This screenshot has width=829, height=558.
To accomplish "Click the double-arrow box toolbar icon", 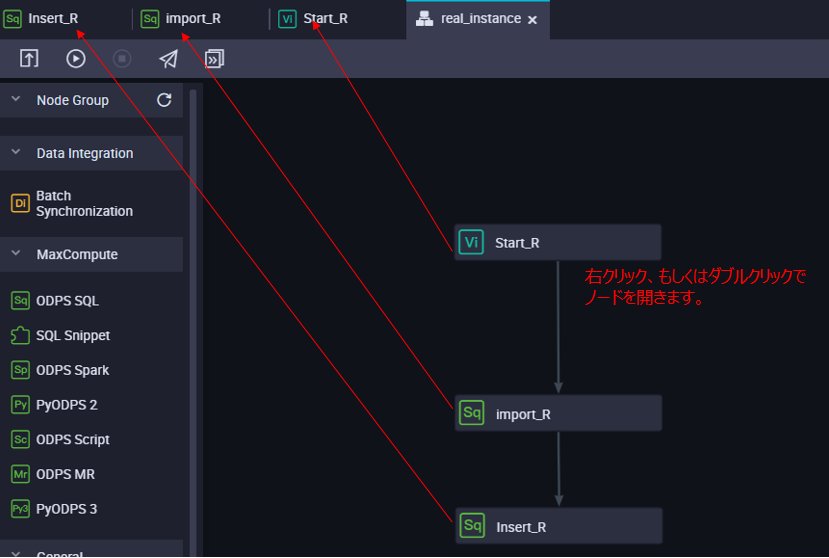I will click(x=214, y=58).
